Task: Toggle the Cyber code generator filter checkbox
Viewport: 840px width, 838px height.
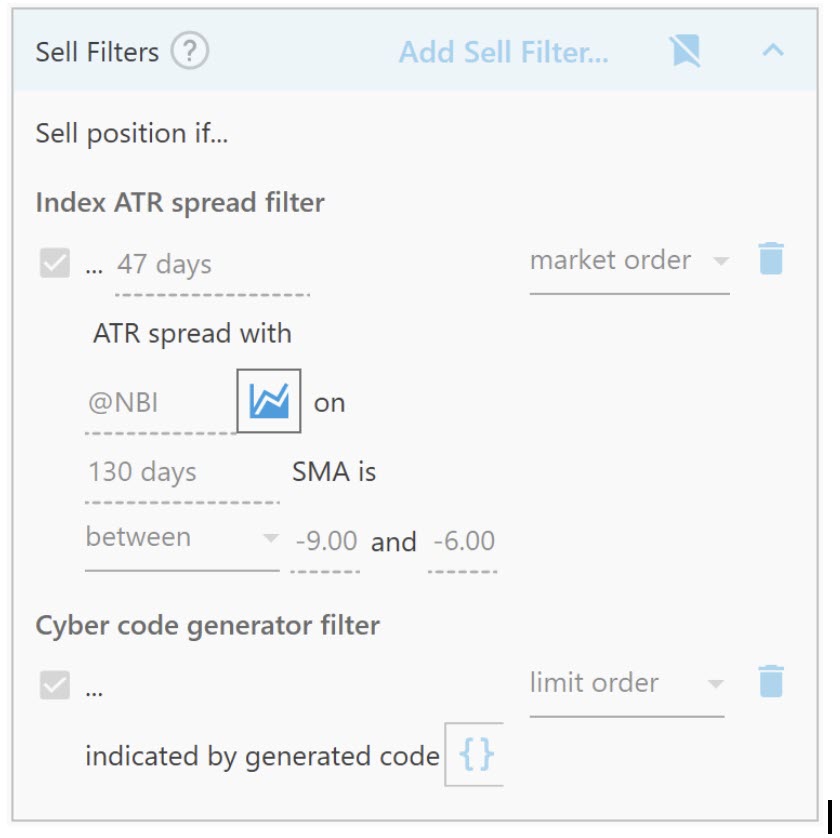Action: (55, 687)
